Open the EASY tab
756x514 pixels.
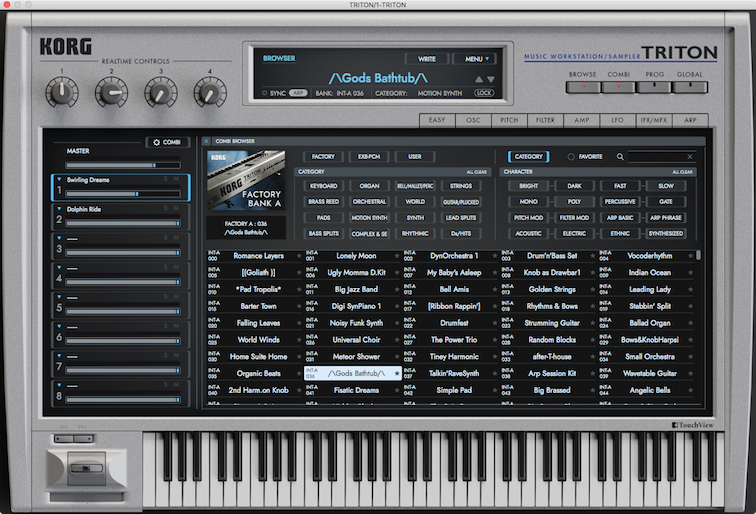point(437,120)
